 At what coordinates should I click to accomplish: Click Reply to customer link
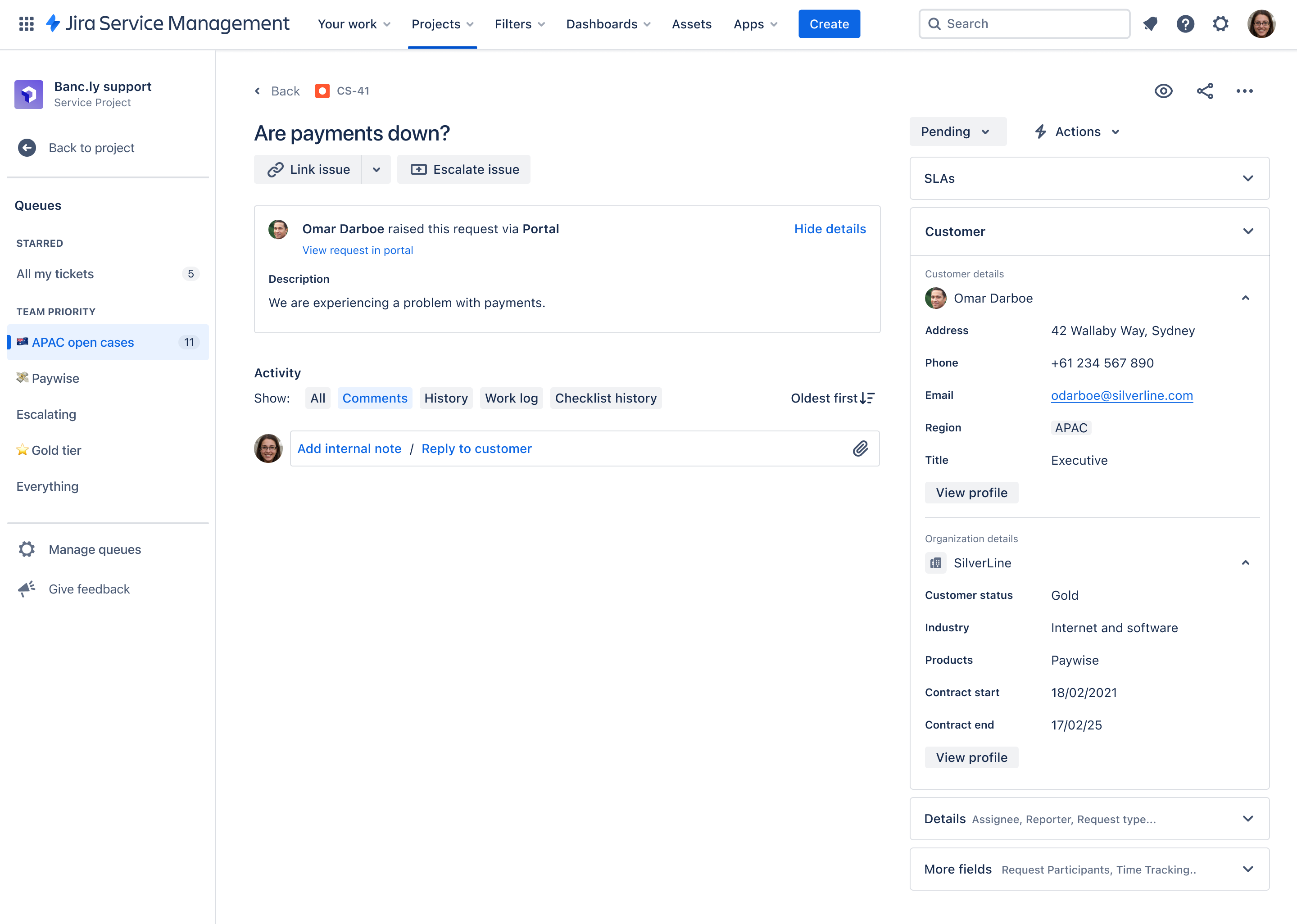coord(476,448)
